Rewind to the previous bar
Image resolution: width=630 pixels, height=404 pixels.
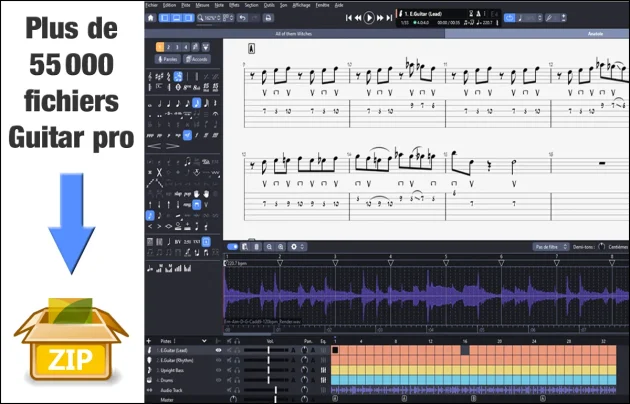point(358,18)
